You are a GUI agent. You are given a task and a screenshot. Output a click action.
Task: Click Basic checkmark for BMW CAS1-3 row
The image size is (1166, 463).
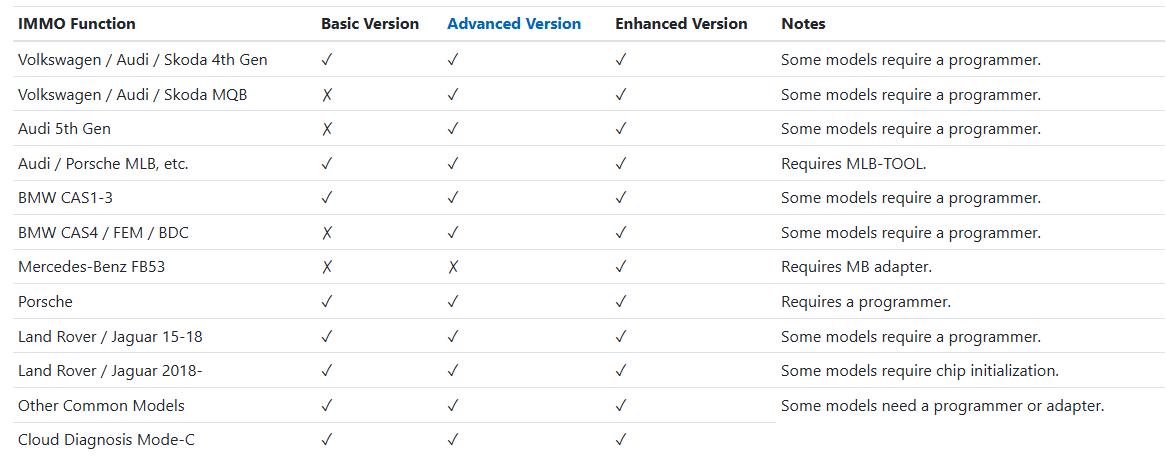(x=327, y=198)
